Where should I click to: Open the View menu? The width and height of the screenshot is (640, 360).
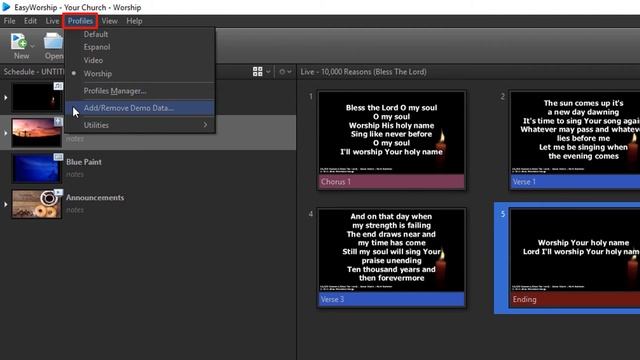click(x=109, y=21)
